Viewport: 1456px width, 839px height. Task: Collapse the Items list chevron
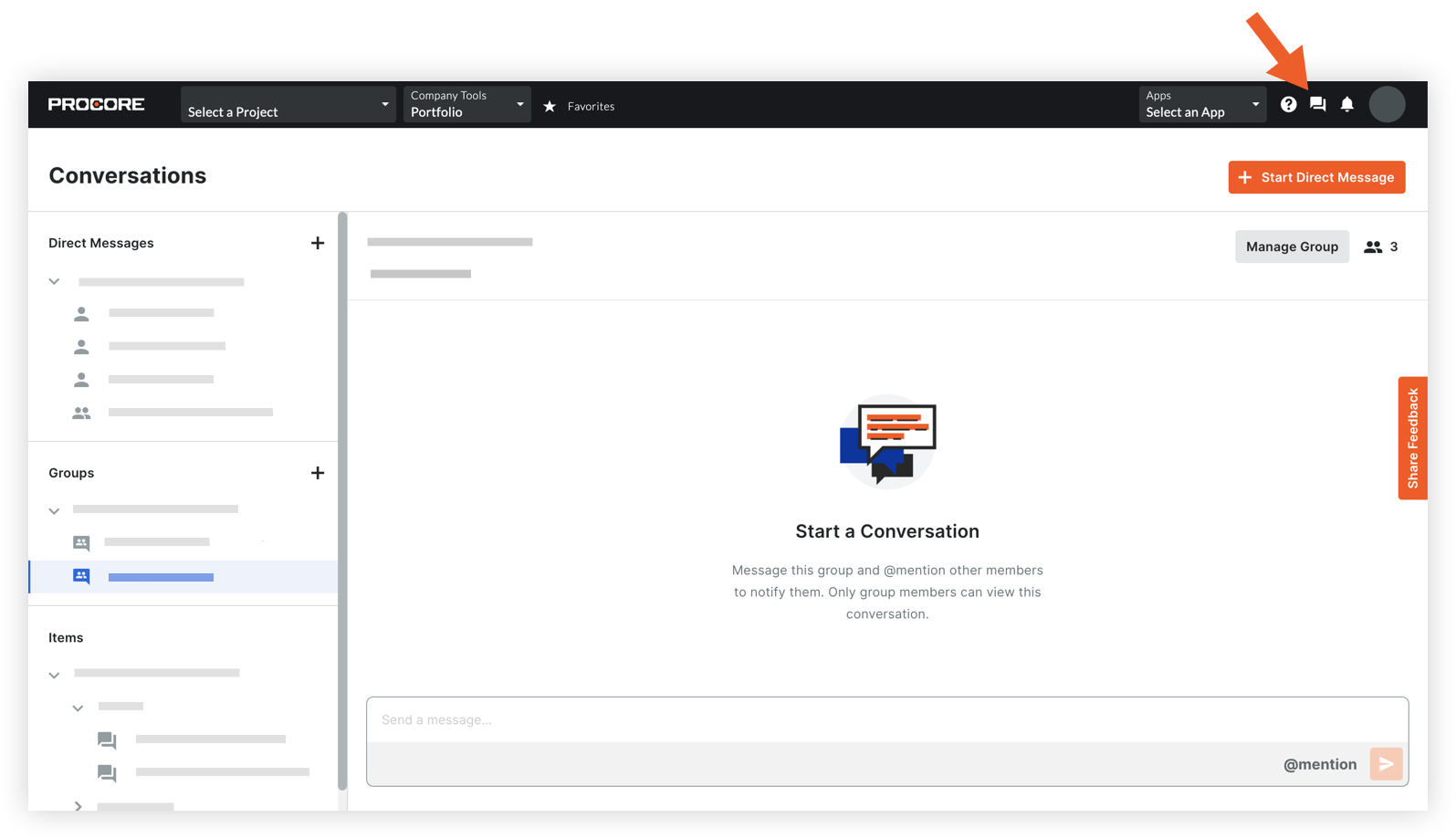pyautogui.click(x=55, y=675)
